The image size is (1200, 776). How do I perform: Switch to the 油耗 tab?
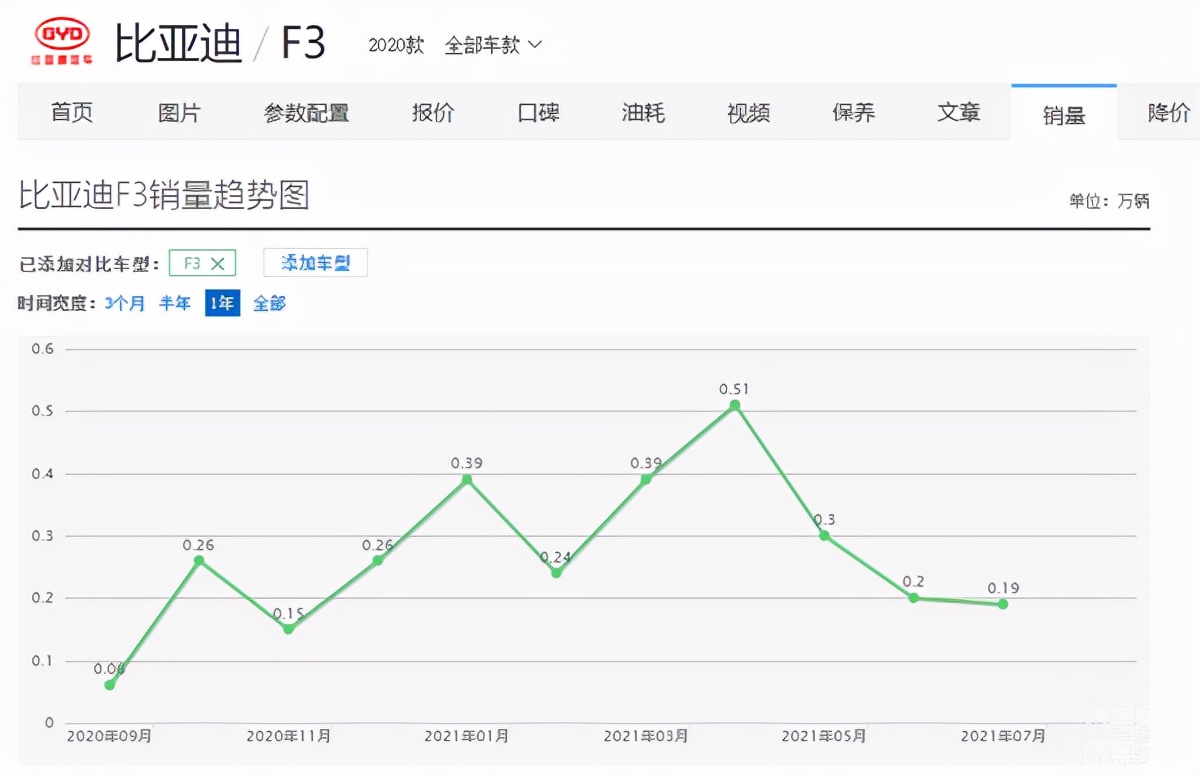point(643,113)
